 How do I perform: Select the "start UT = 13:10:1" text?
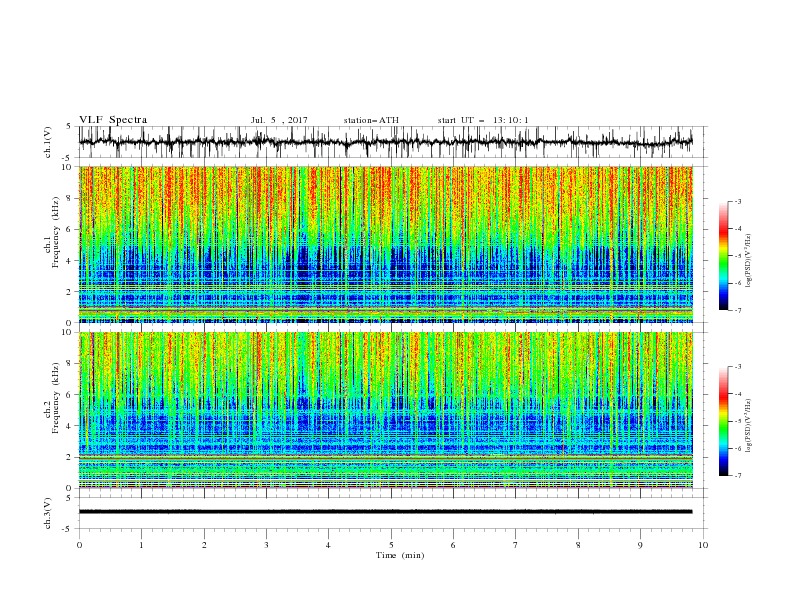[x=483, y=120]
